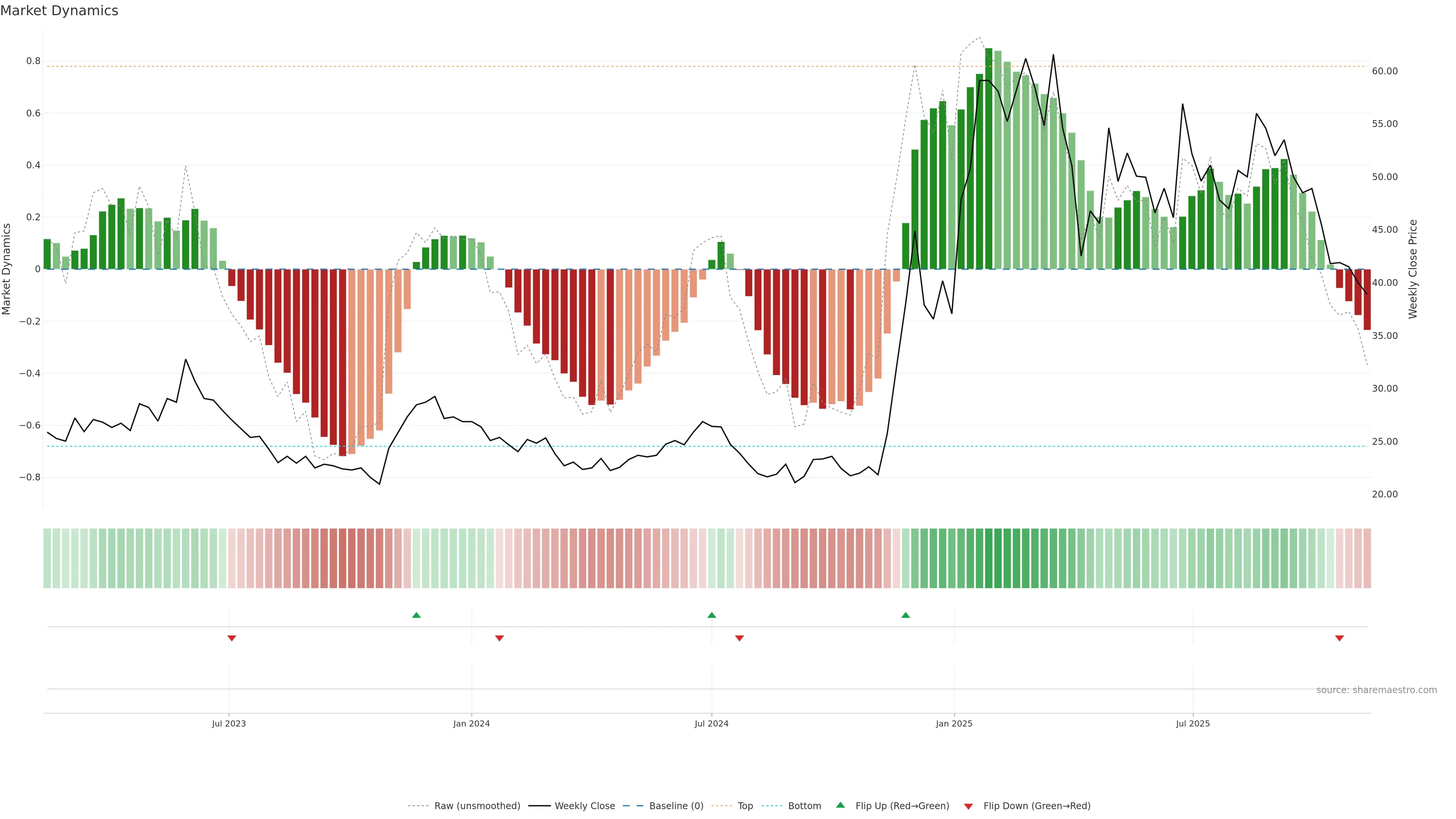The height and width of the screenshot is (819, 1456).
Task: Click the Flip Down marker after Jan 2024
Action: coord(499,638)
